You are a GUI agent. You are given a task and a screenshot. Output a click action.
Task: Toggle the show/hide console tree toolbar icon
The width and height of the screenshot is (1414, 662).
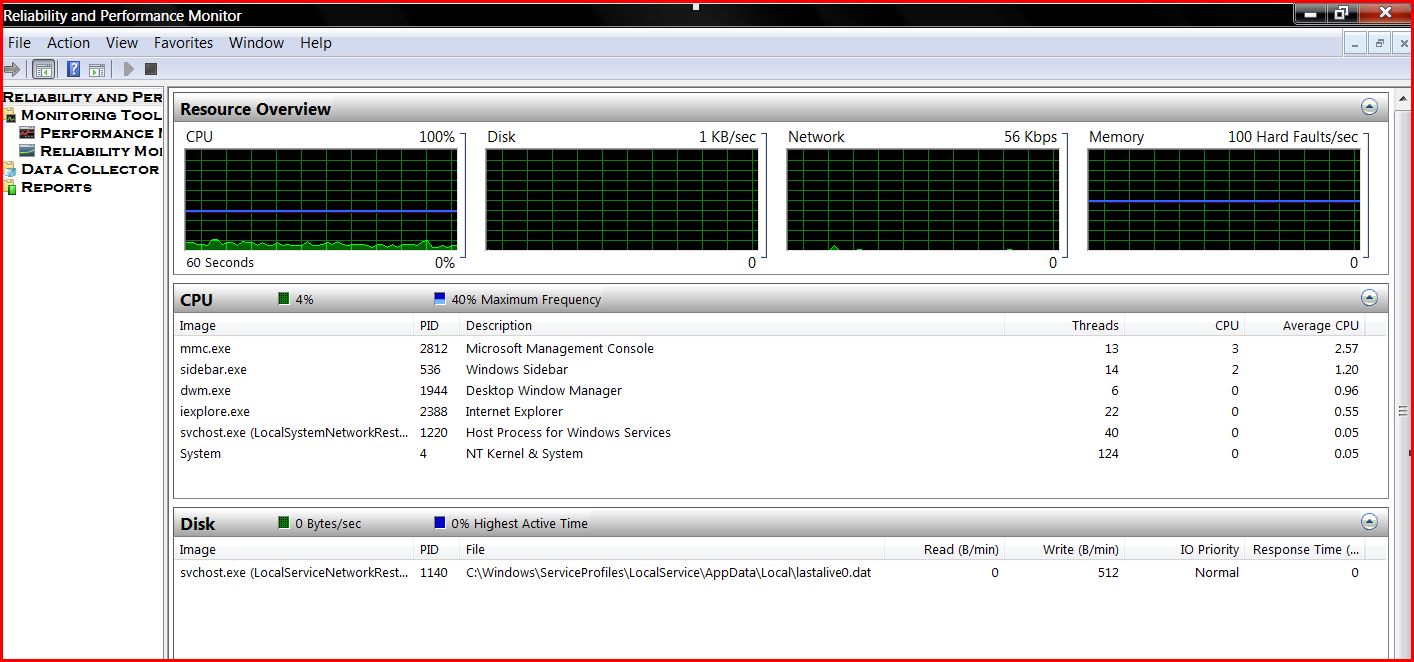tap(43, 69)
